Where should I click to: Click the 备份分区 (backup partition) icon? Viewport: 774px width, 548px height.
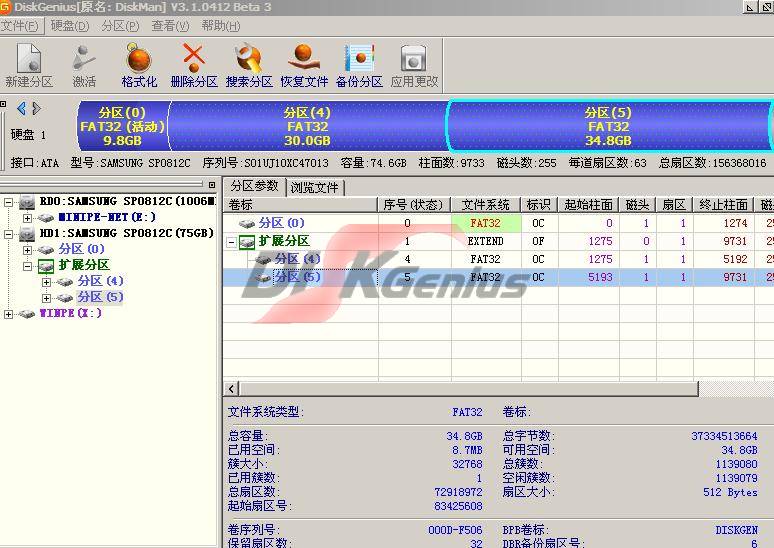point(359,58)
